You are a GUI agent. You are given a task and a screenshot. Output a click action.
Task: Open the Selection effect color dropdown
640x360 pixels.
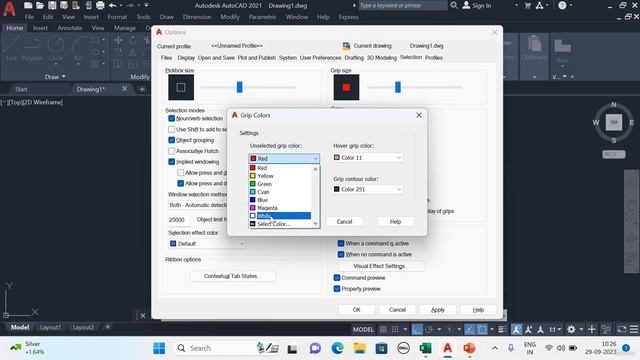207,244
